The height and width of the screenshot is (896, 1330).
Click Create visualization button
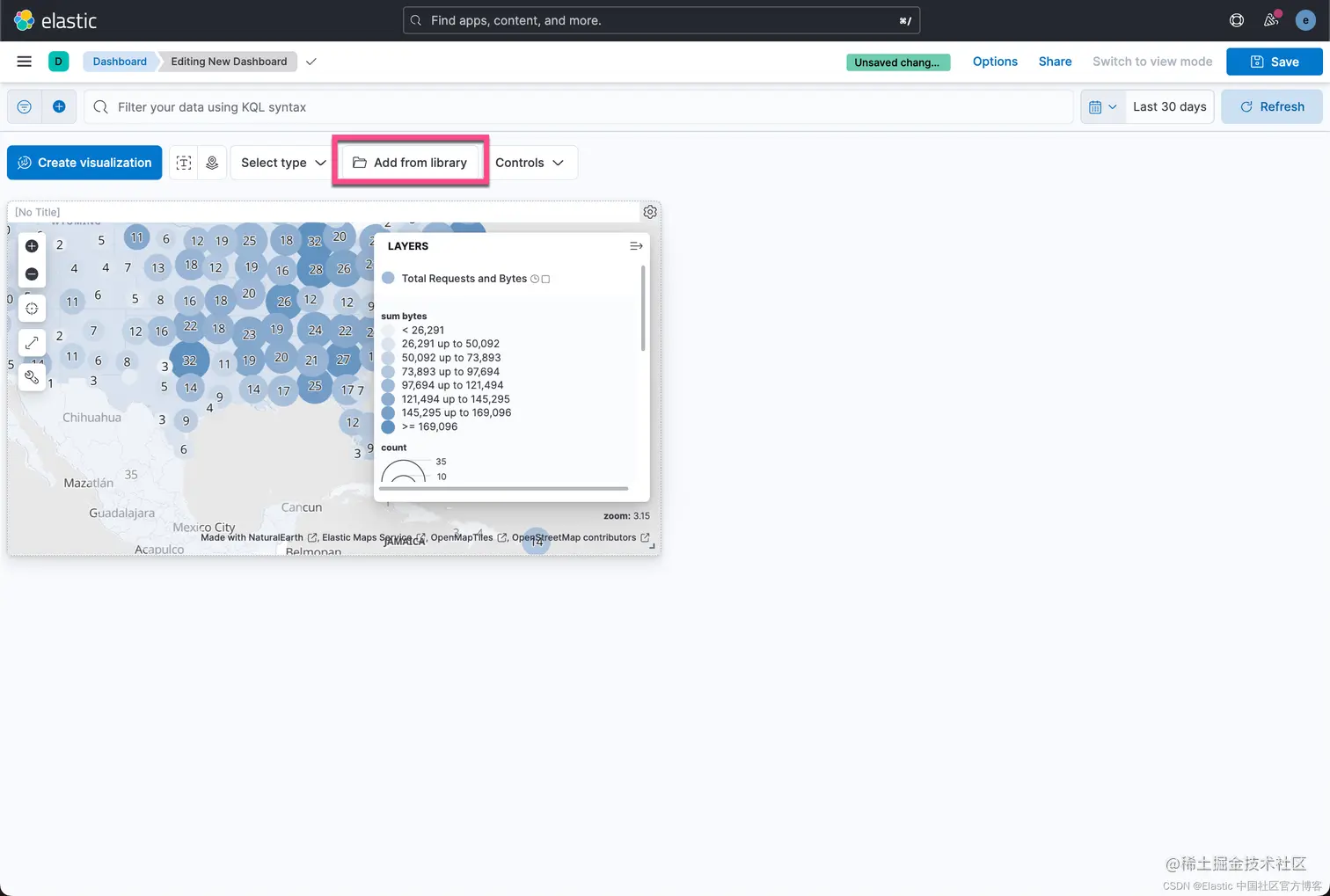(x=84, y=163)
